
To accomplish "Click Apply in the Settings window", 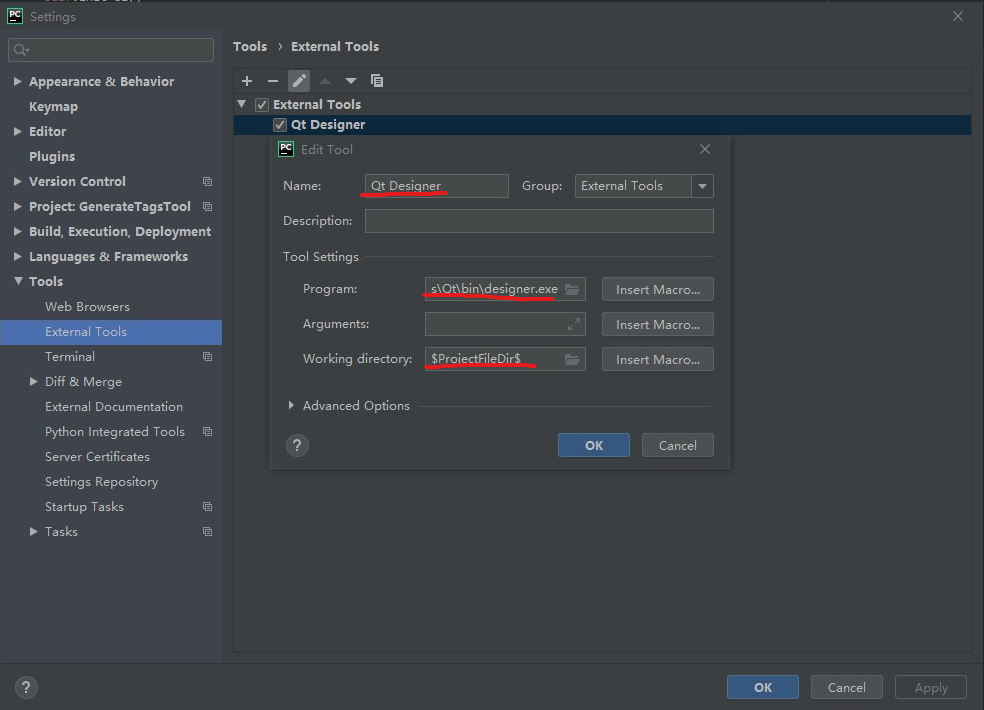I will pyautogui.click(x=931, y=687).
